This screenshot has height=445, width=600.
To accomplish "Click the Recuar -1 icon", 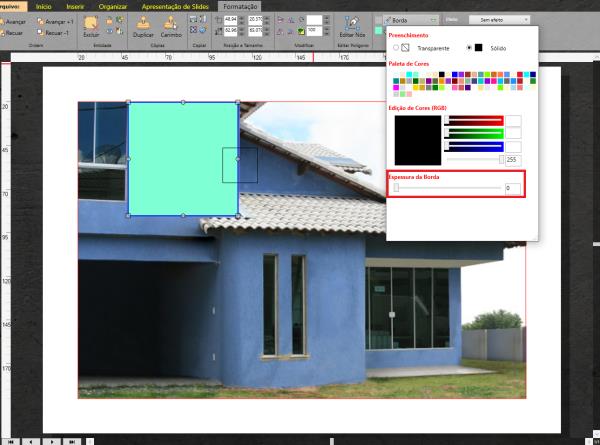I will point(40,32).
